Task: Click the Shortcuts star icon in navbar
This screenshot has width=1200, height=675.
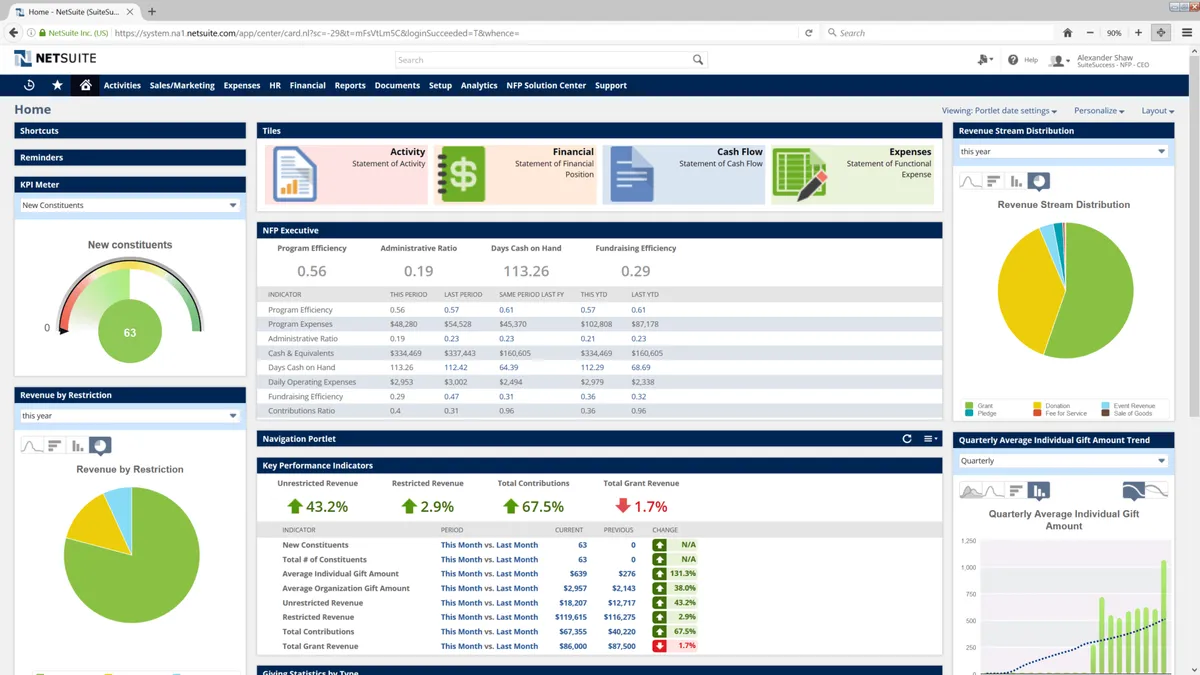Action: pos(57,85)
